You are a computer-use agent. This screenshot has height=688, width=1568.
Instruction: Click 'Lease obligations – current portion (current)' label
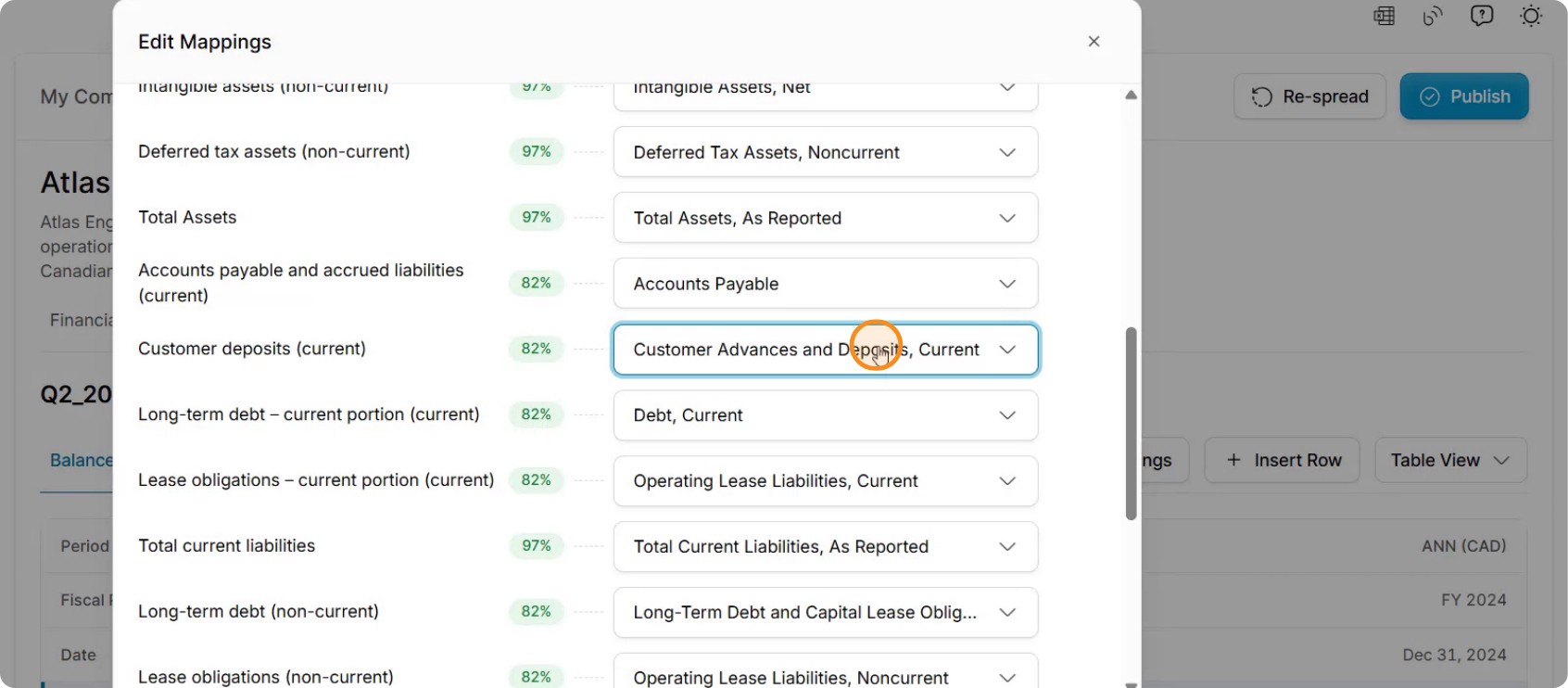(x=316, y=480)
